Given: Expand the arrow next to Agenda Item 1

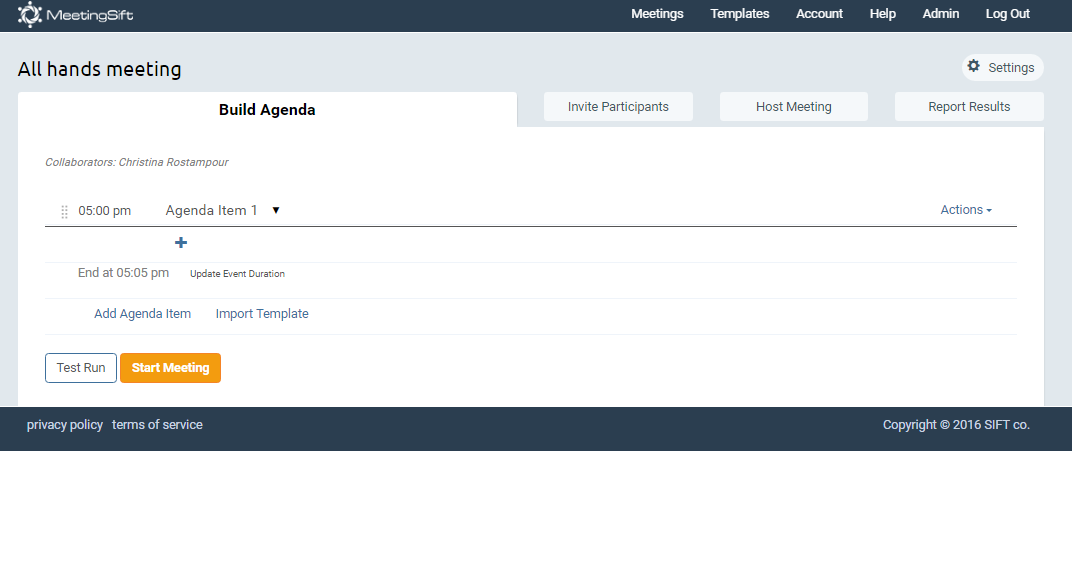Looking at the screenshot, I should tap(276, 210).
